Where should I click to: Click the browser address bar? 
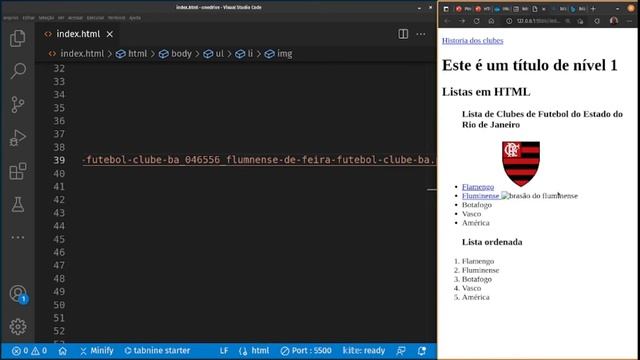pyautogui.click(x=539, y=21)
